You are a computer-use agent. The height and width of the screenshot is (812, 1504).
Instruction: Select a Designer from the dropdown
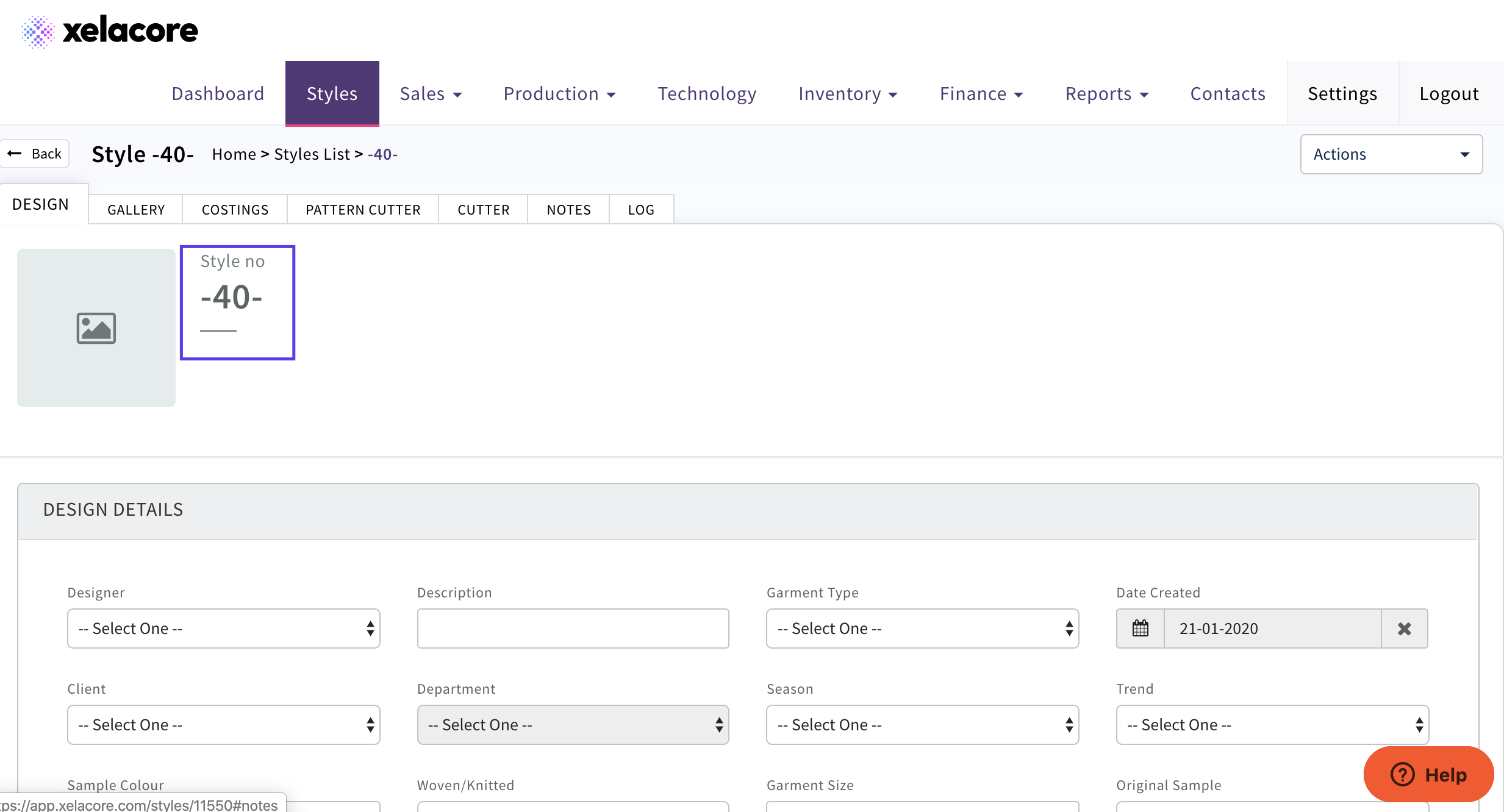223,629
